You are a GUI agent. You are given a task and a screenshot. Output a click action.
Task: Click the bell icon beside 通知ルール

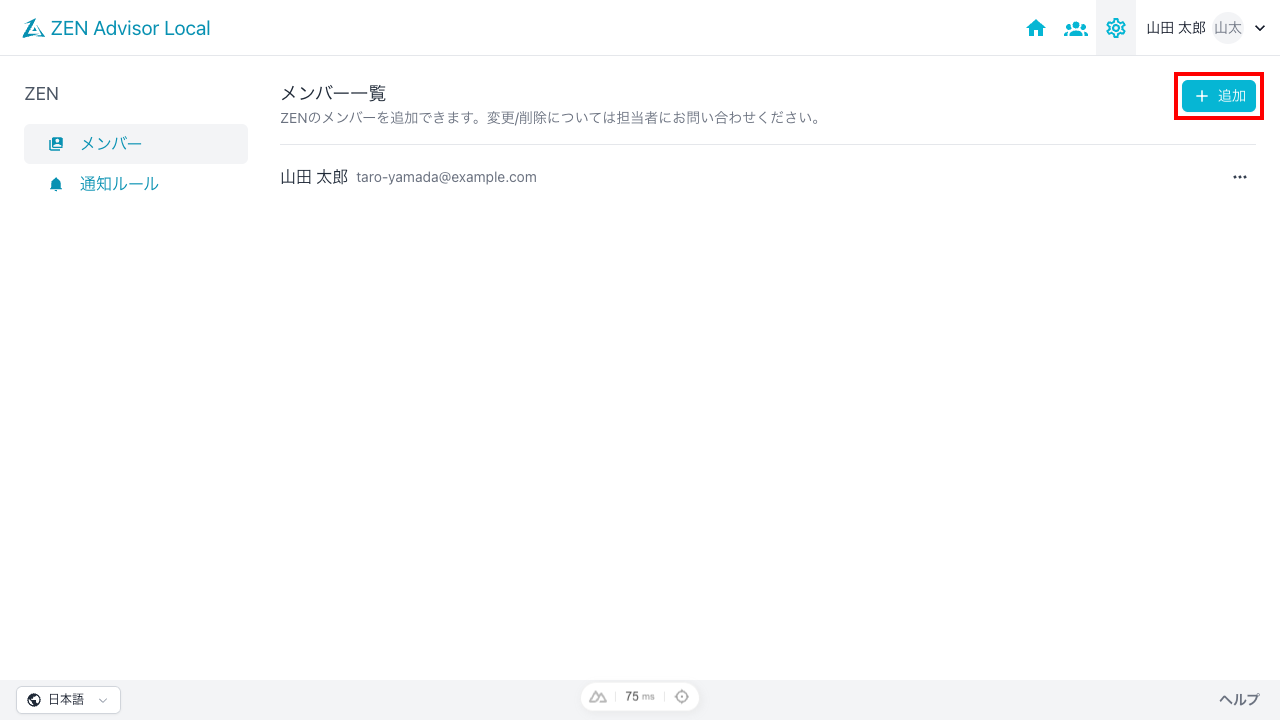[56, 183]
